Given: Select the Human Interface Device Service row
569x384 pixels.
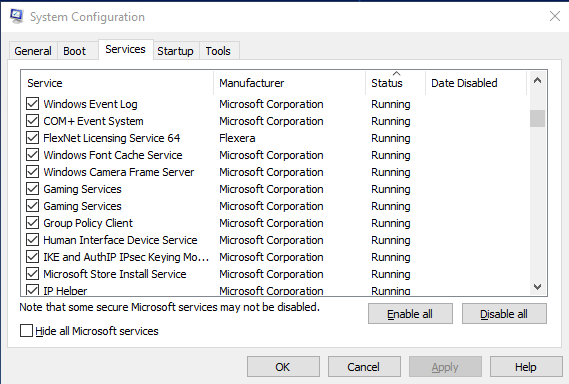Looking at the screenshot, I should [x=276, y=240].
